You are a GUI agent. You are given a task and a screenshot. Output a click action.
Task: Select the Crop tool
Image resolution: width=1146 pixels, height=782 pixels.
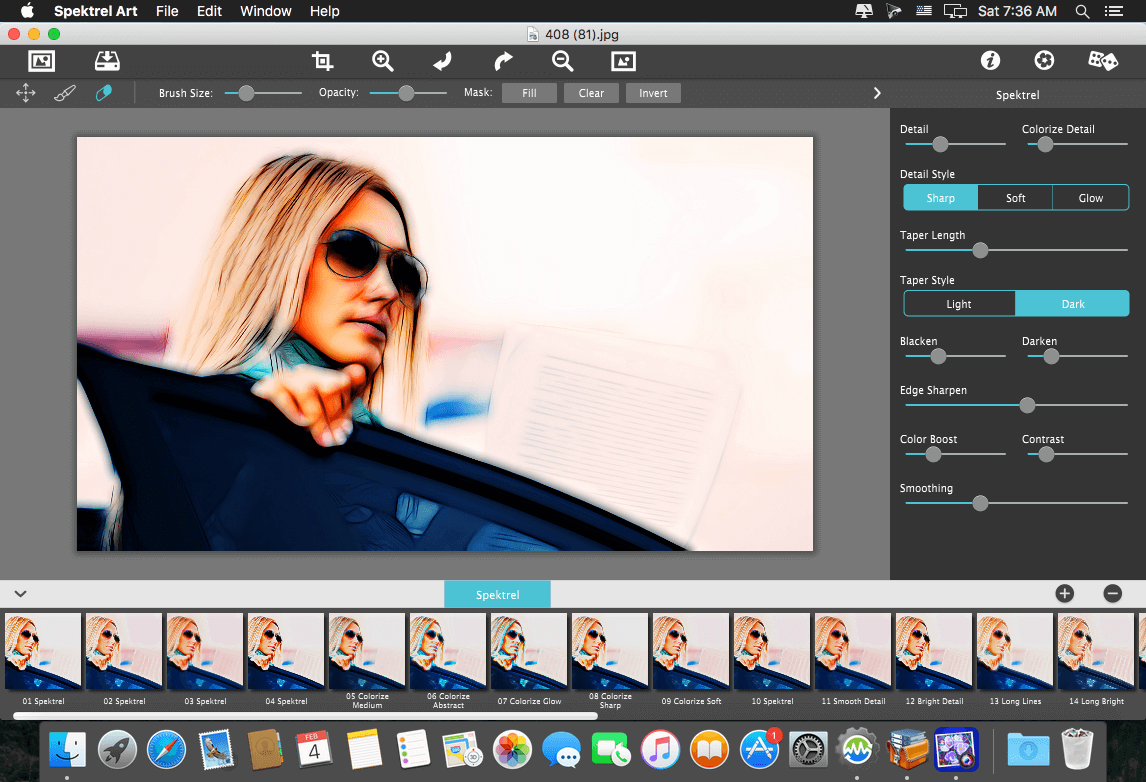click(322, 61)
